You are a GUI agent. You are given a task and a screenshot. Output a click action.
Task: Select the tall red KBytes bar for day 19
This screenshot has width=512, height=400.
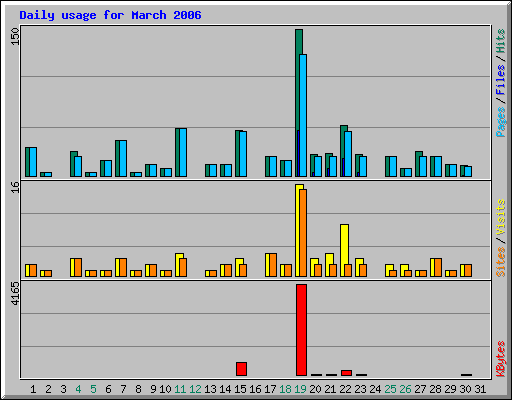tap(301, 330)
